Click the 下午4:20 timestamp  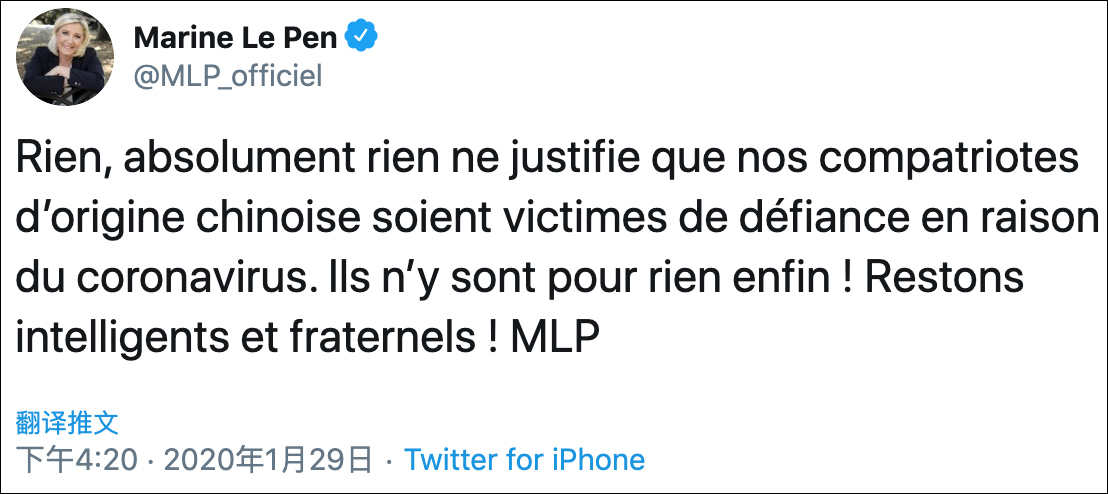tap(78, 460)
